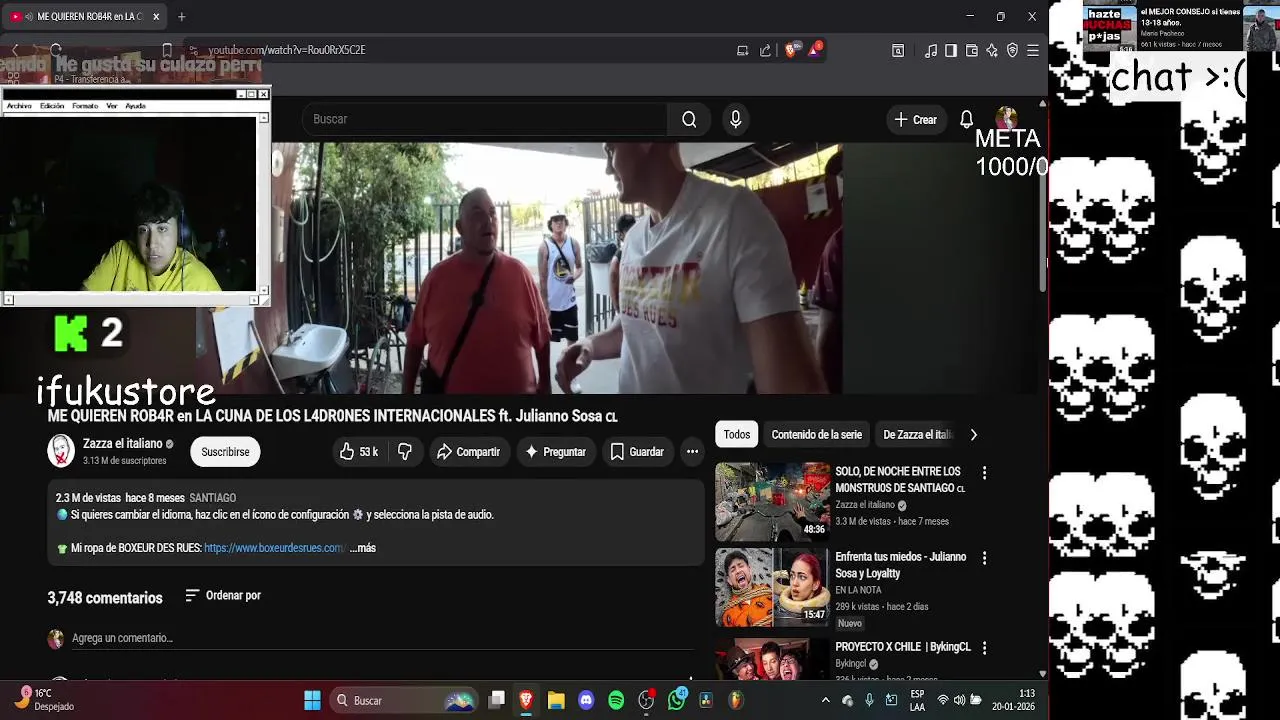Open a new browser tab with plus
Image resolution: width=1280 pixels, height=720 pixels.
(181, 16)
